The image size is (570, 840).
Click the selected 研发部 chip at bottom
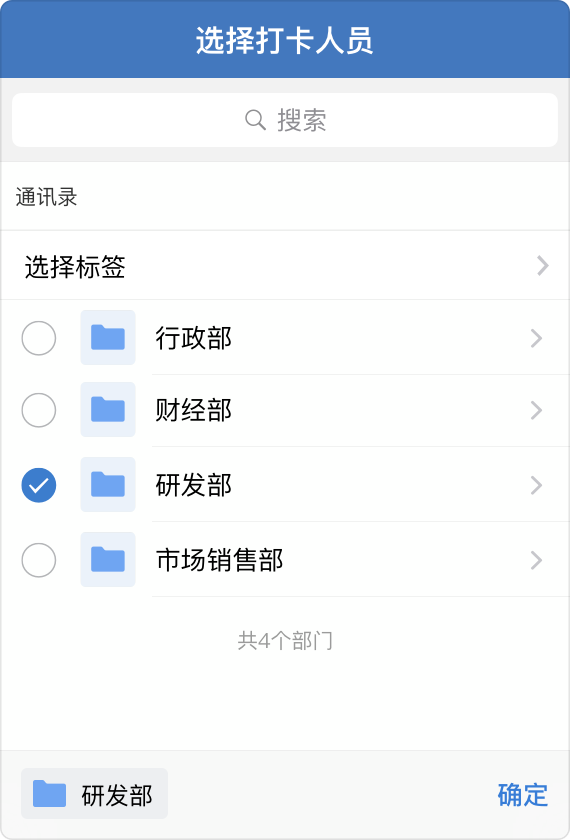94,794
